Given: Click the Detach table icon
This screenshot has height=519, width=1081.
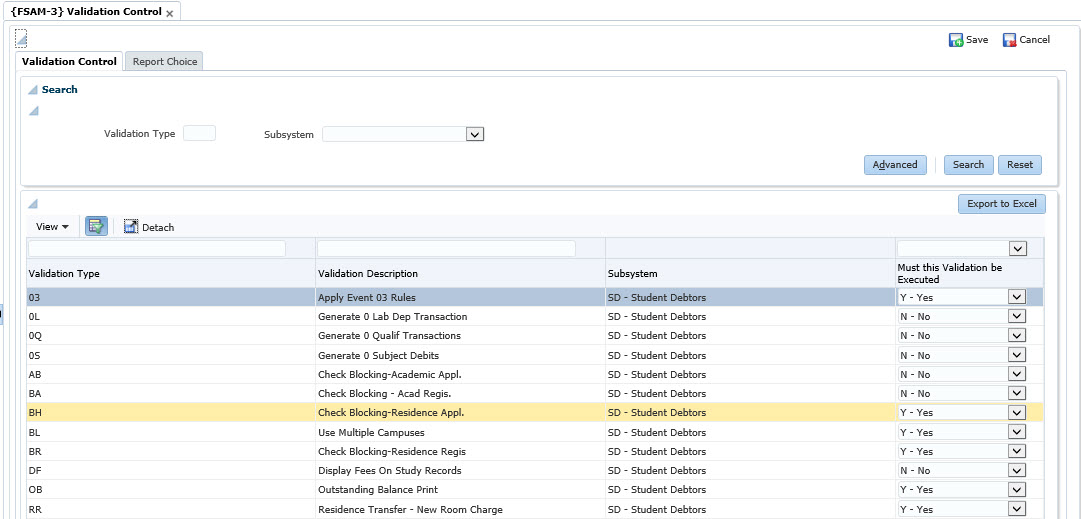Looking at the screenshot, I should (x=131, y=227).
